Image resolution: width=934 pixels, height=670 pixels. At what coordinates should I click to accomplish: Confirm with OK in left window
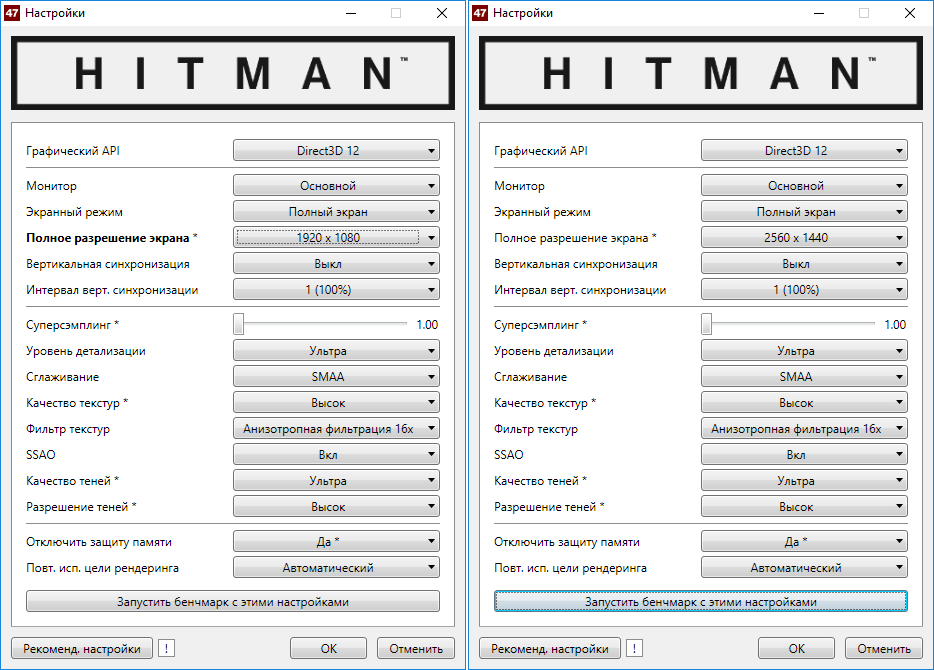tap(329, 649)
